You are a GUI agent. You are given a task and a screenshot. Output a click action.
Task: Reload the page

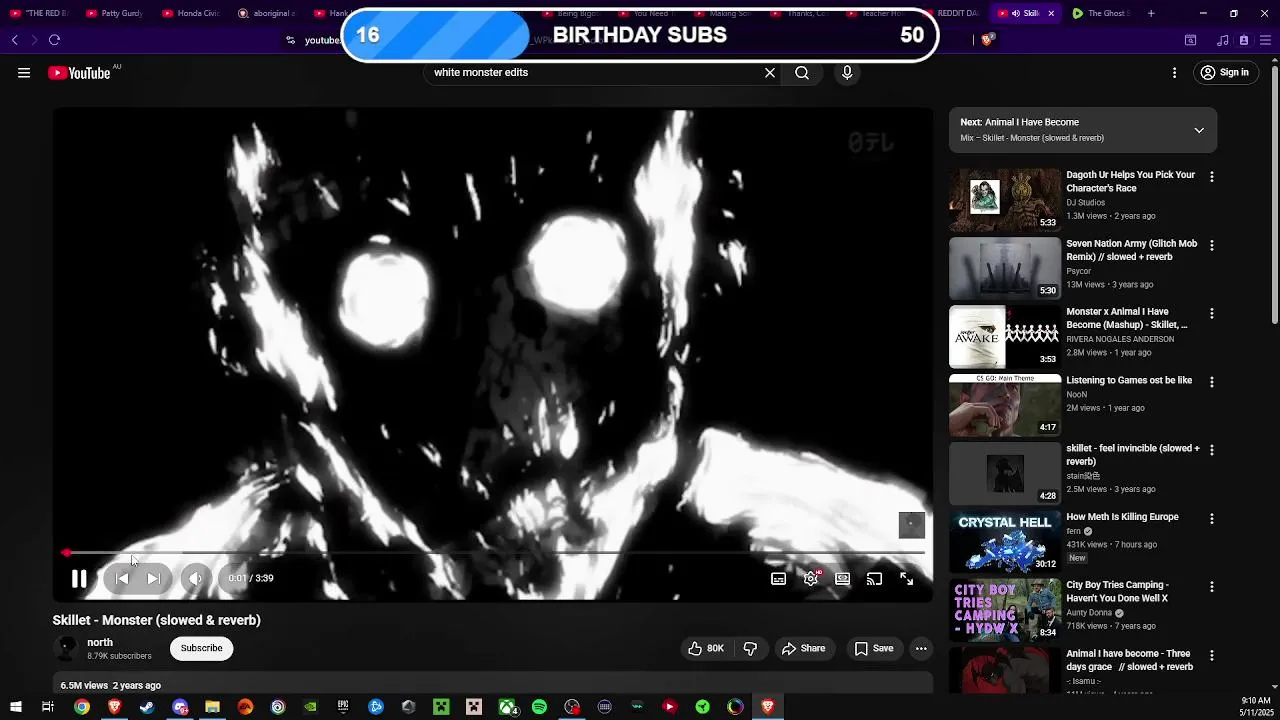[54, 40]
